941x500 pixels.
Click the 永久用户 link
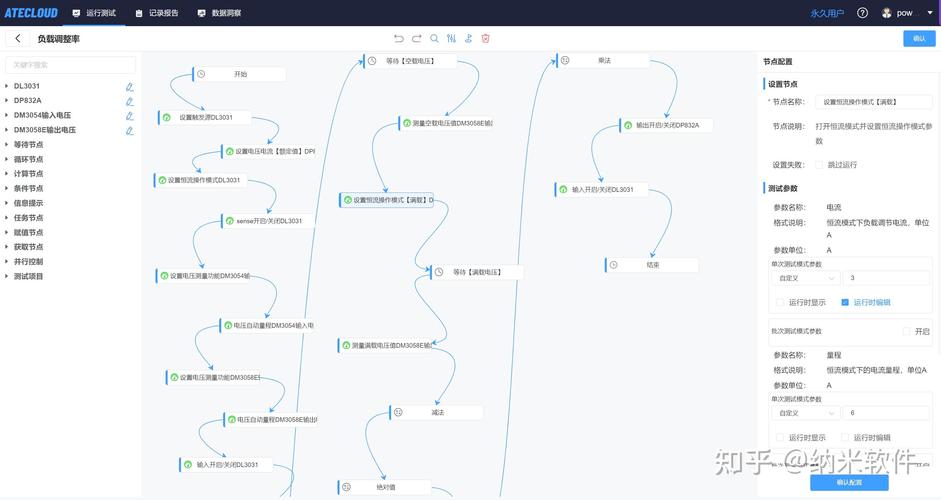[x=827, y=13]
